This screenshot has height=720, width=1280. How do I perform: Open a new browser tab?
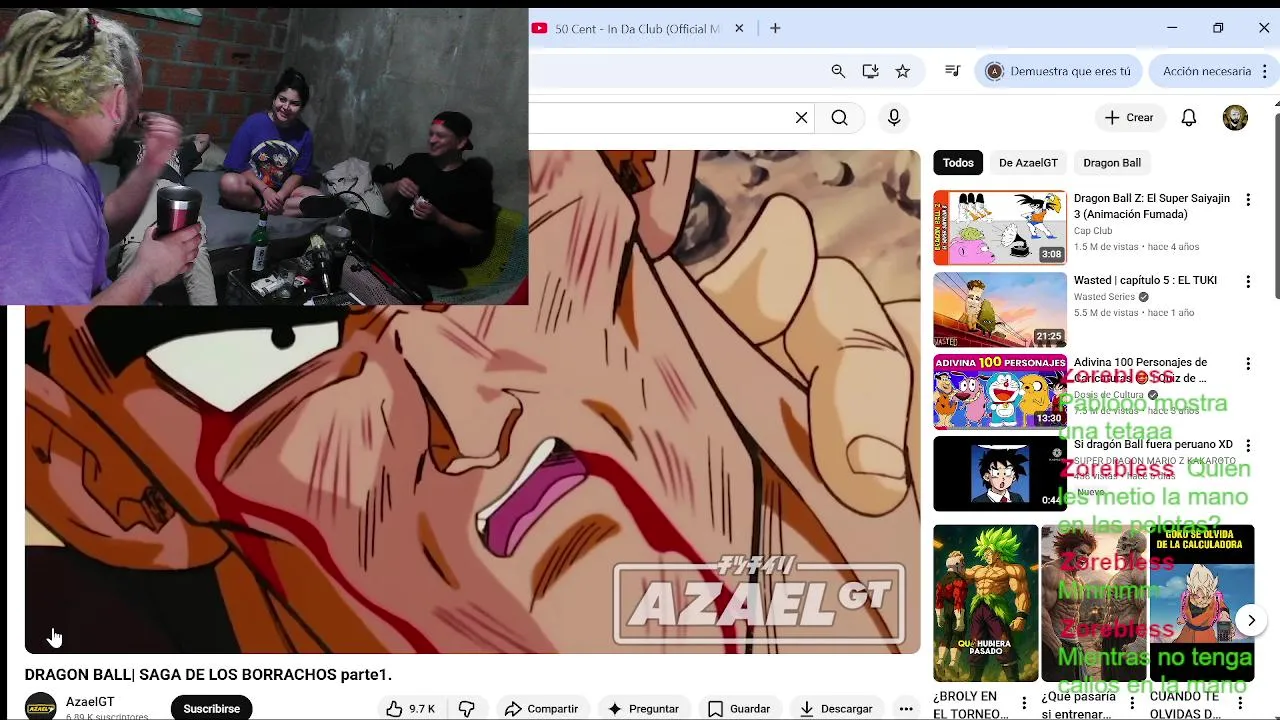tap(775, 29)
